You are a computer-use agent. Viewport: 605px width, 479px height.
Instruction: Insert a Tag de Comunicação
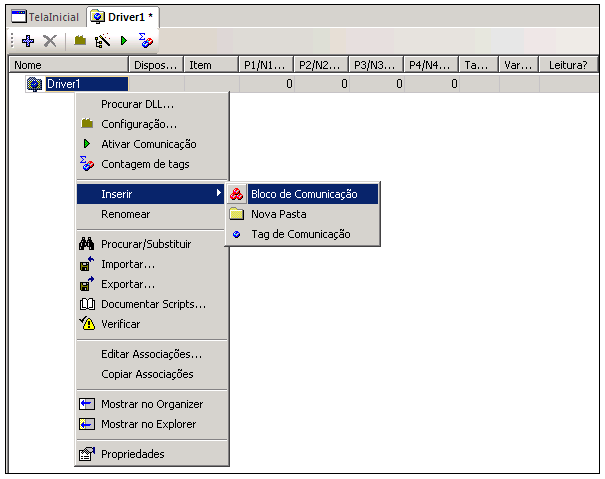[x=300, y=234]
